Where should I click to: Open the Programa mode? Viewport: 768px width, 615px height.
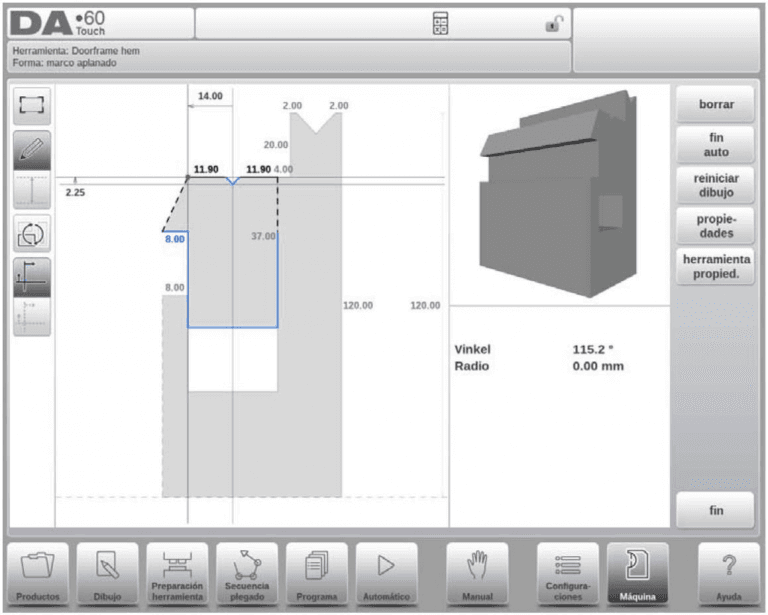click(x=317, y=573)
